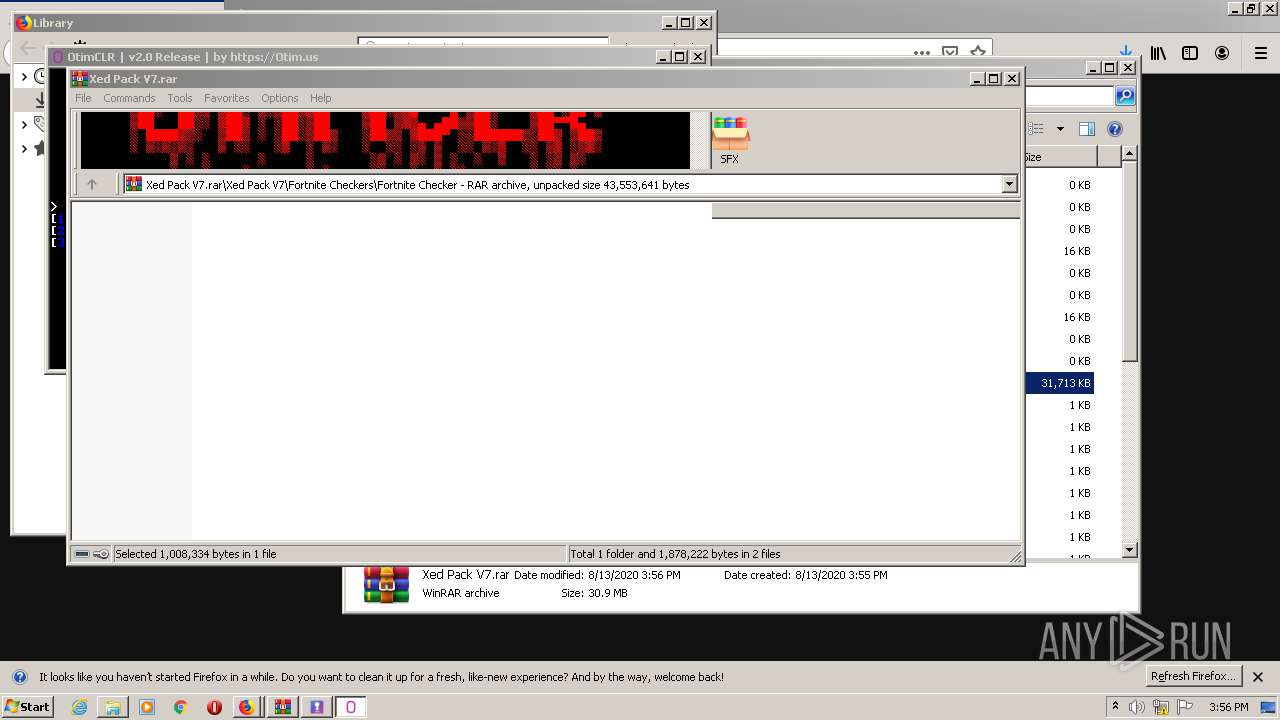Click the Xed Pack V7.rar file name label
Screen dimensions: 1280x720
465,575
